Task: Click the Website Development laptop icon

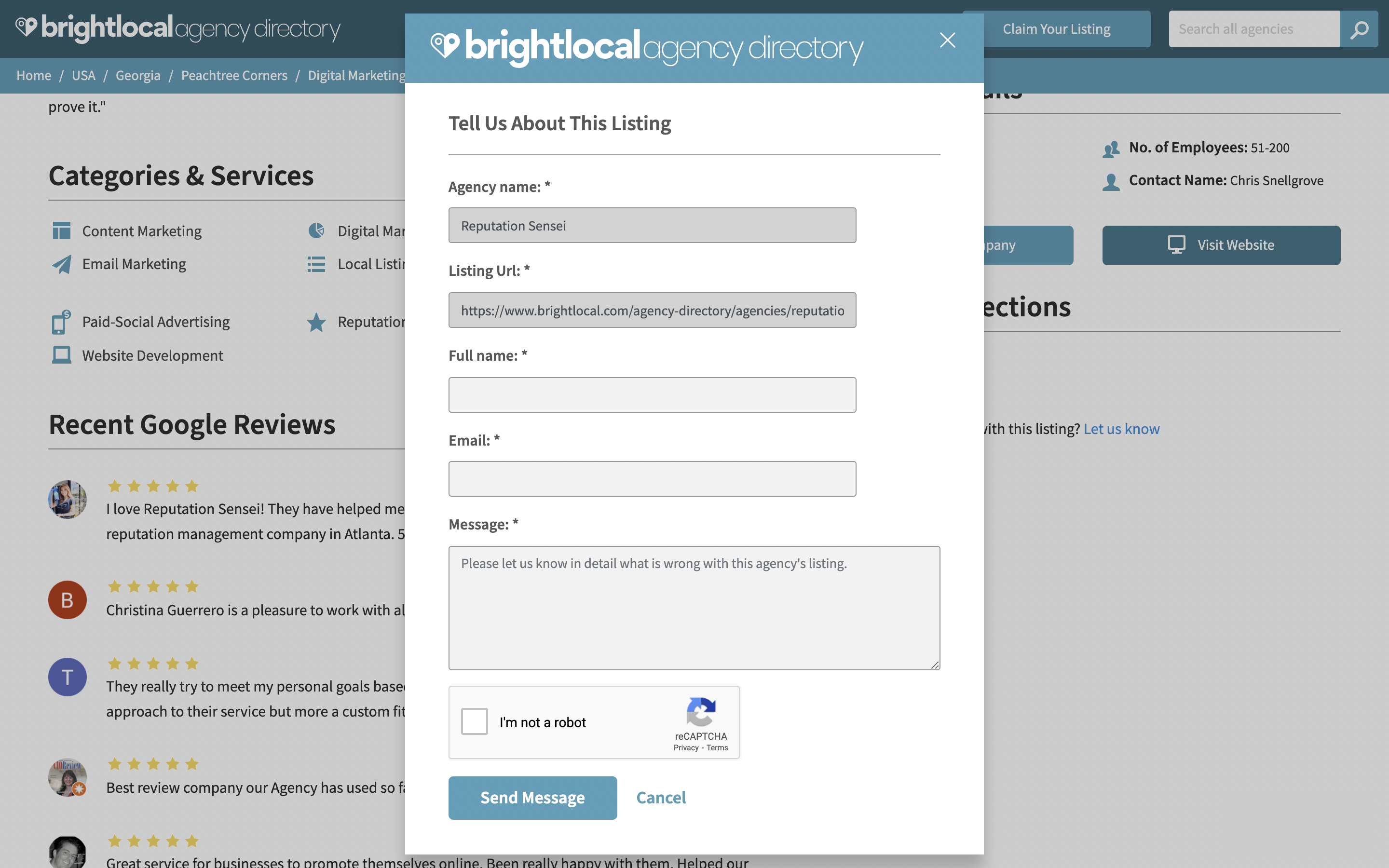Action: point(61,355)
